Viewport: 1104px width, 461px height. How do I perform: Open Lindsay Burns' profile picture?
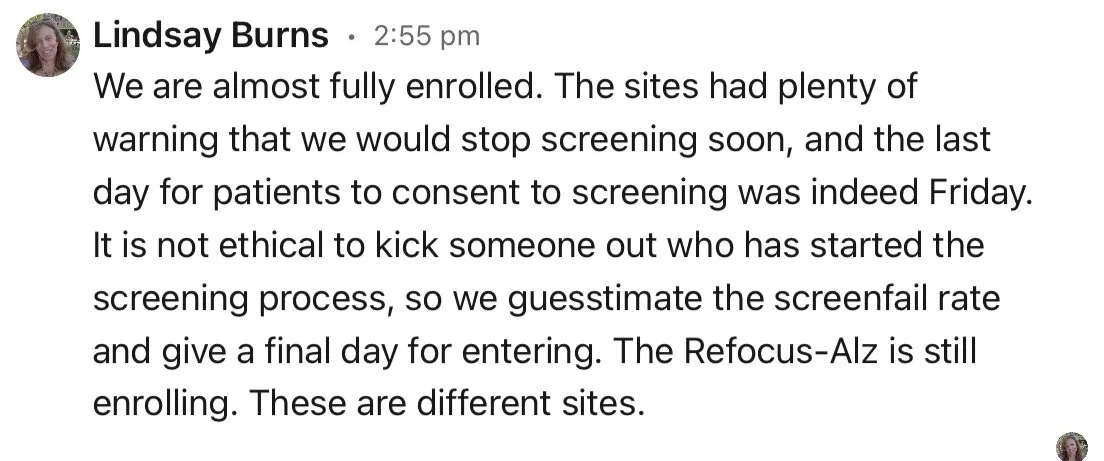coord(48,44)
